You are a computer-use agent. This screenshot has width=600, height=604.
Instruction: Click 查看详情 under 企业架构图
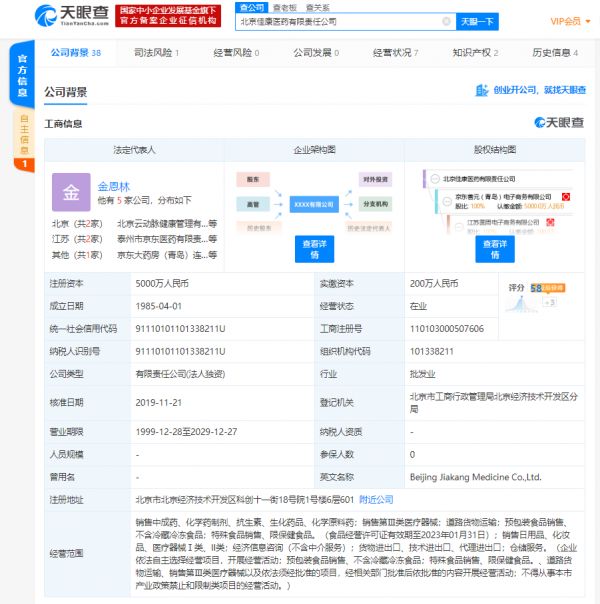(x=314, y=249)
